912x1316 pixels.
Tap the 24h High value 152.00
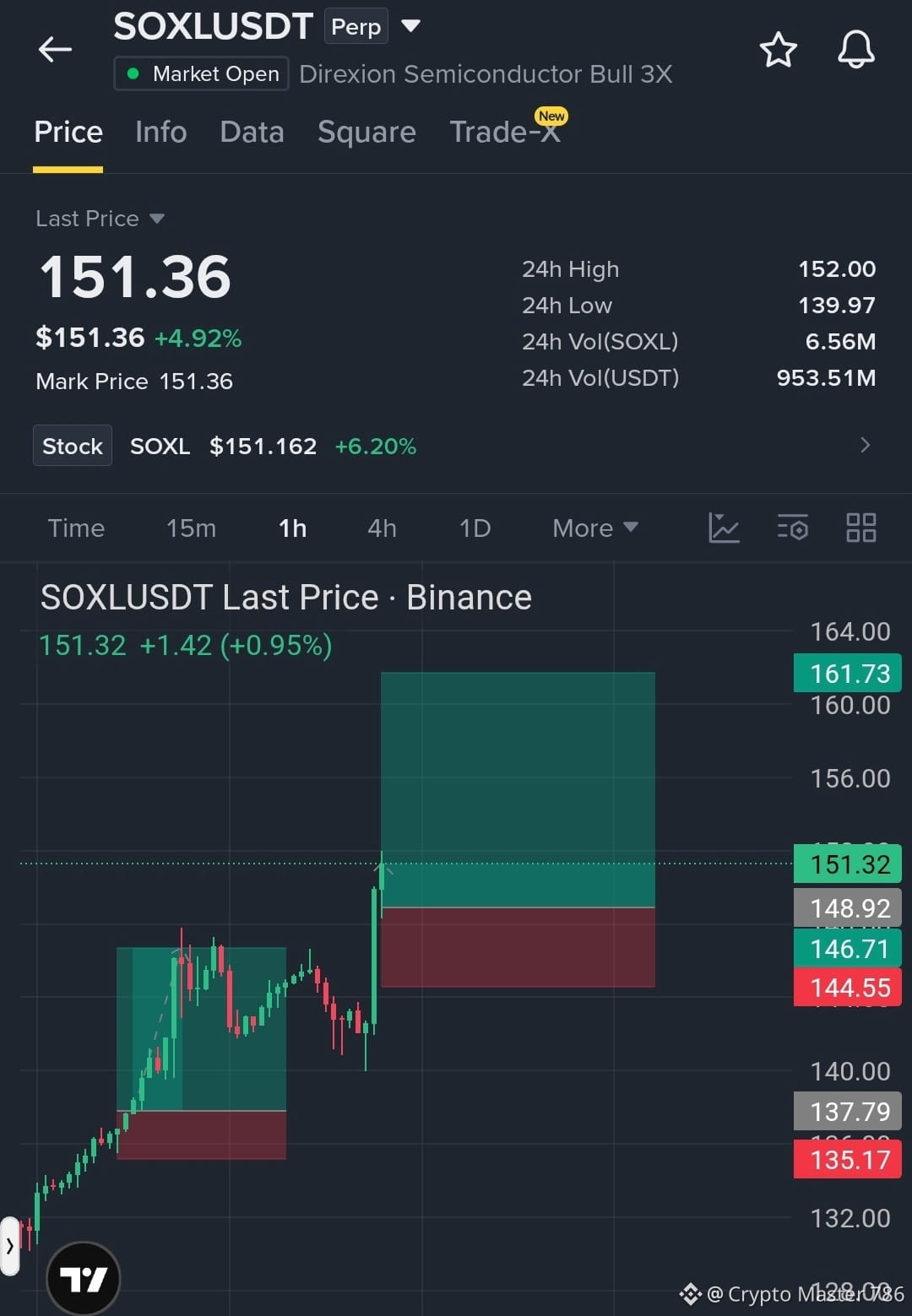coord(837,269)
